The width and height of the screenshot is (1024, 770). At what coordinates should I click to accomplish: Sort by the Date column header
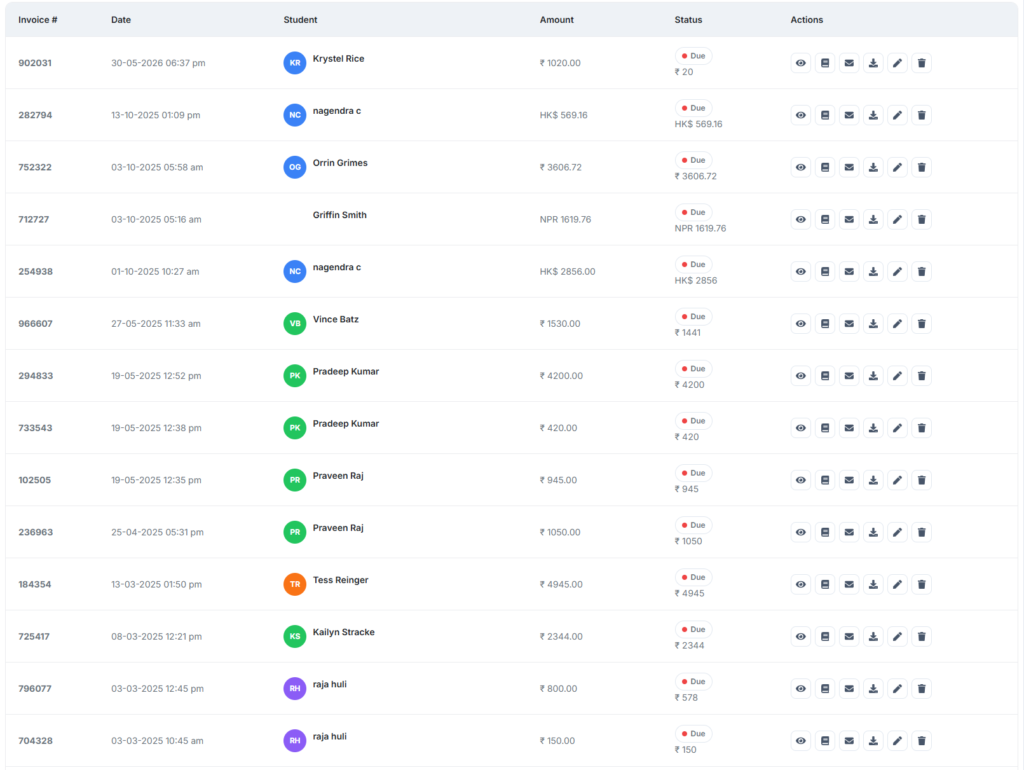click(121, 20)
